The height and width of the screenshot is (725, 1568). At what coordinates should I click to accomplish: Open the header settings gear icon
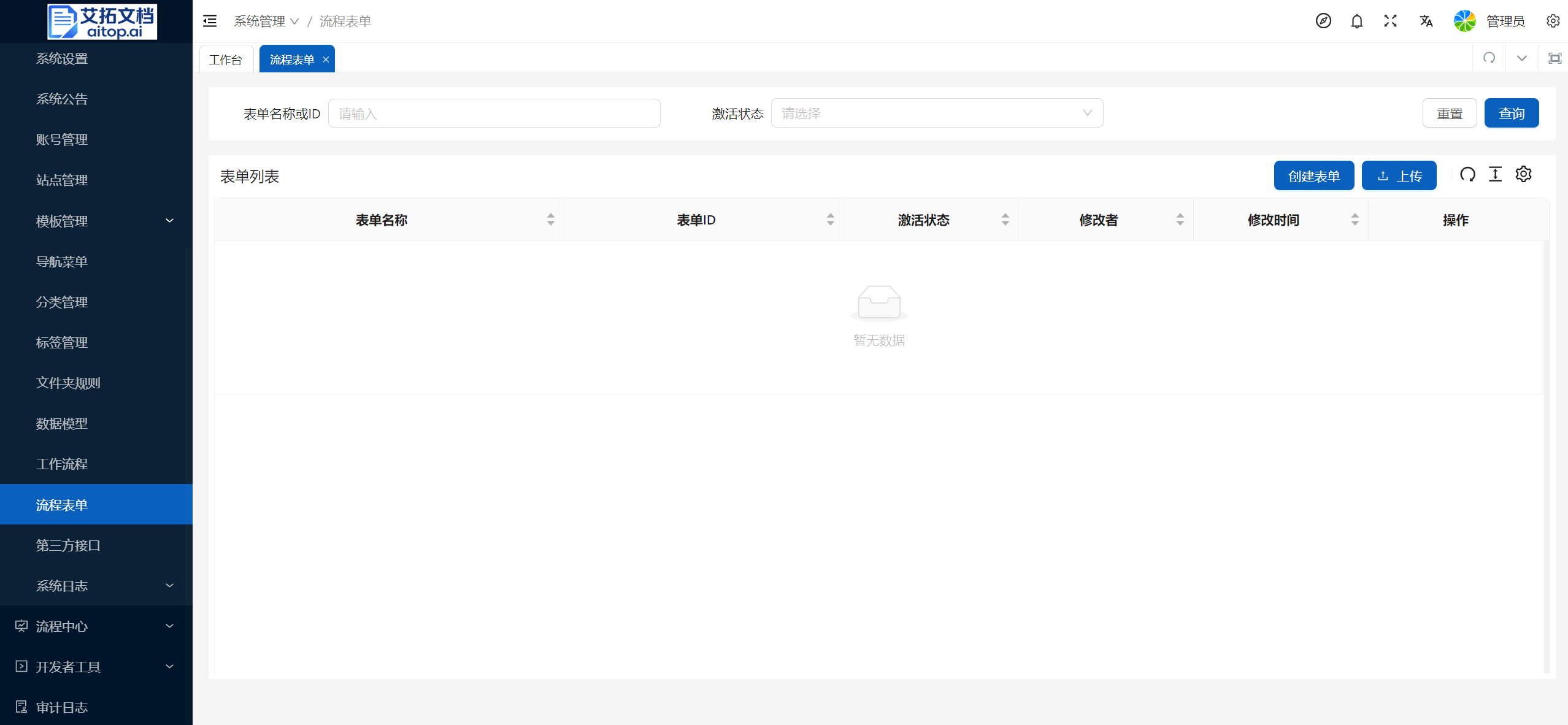pyautogui.click(x=1553, y=21)
